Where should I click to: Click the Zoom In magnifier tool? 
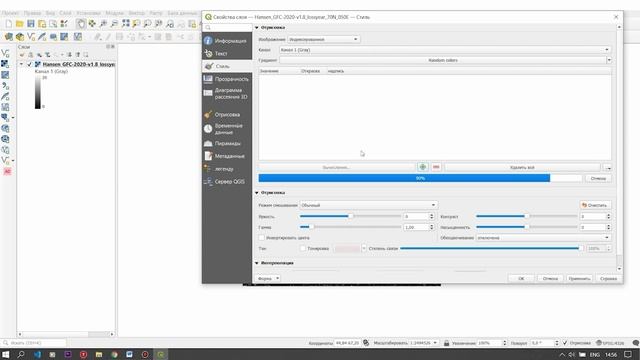pyautogui.click(x=103, y=24)
